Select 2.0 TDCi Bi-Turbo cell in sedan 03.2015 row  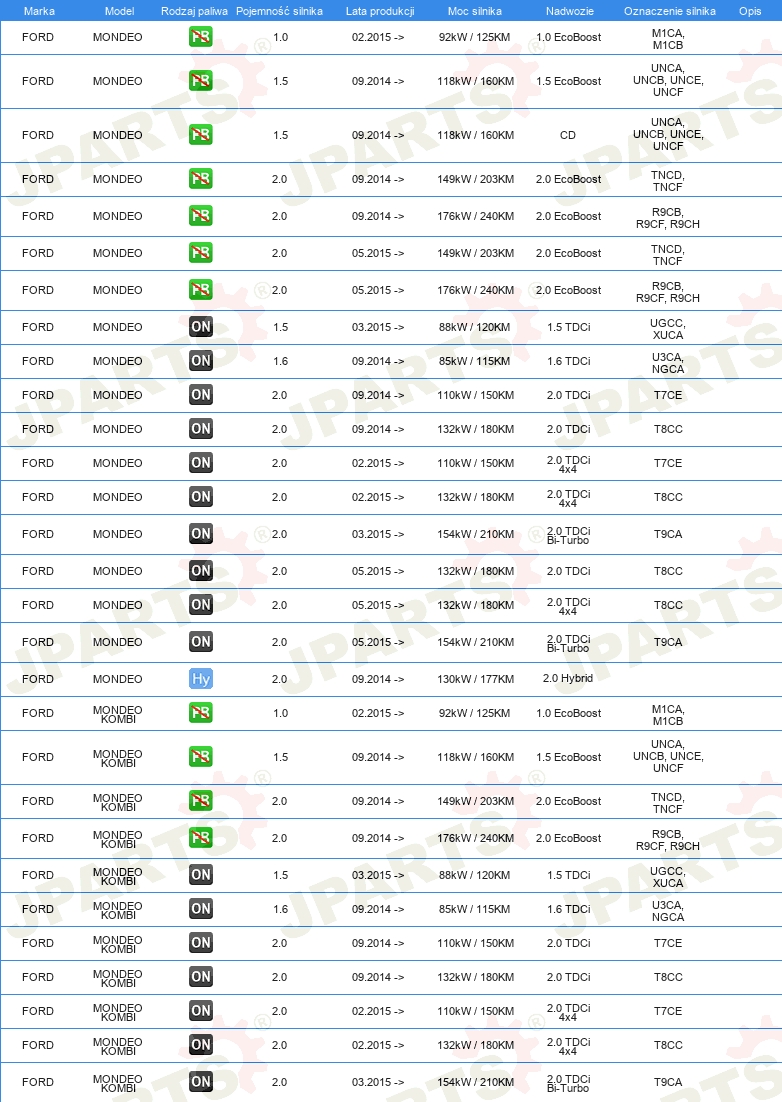click(x=568, y=536)
